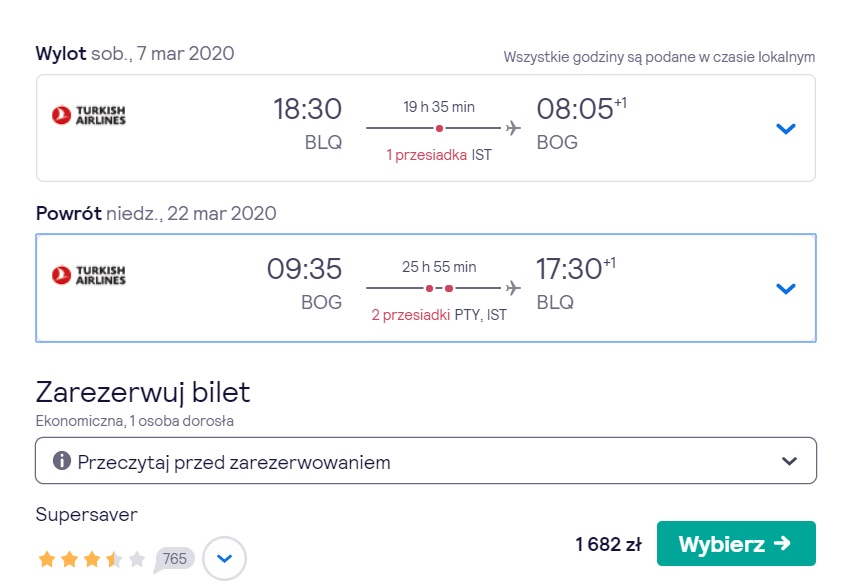This screenshot has width=852, height=586.
Task: Click the 1 682 zł price
Action: tap(609, 544)
